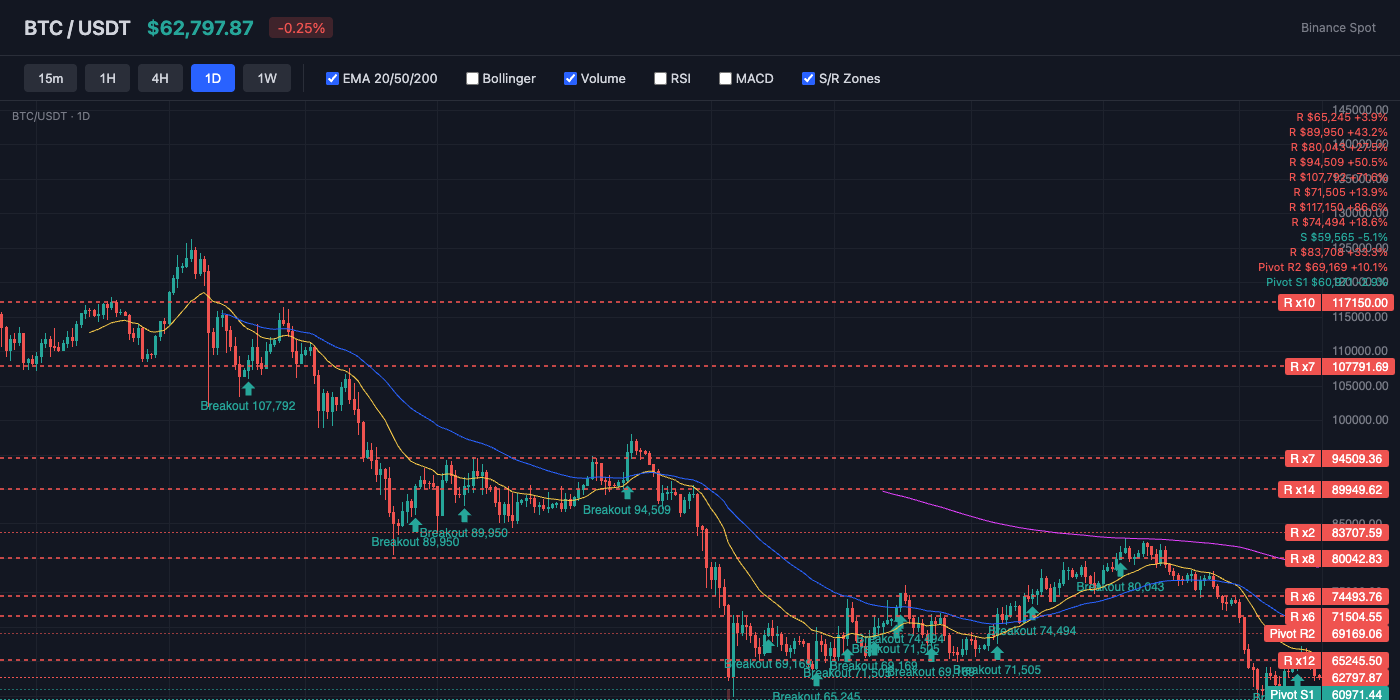
Task: Click the R x10 resistance badge
Action: tap(1299, 302)
